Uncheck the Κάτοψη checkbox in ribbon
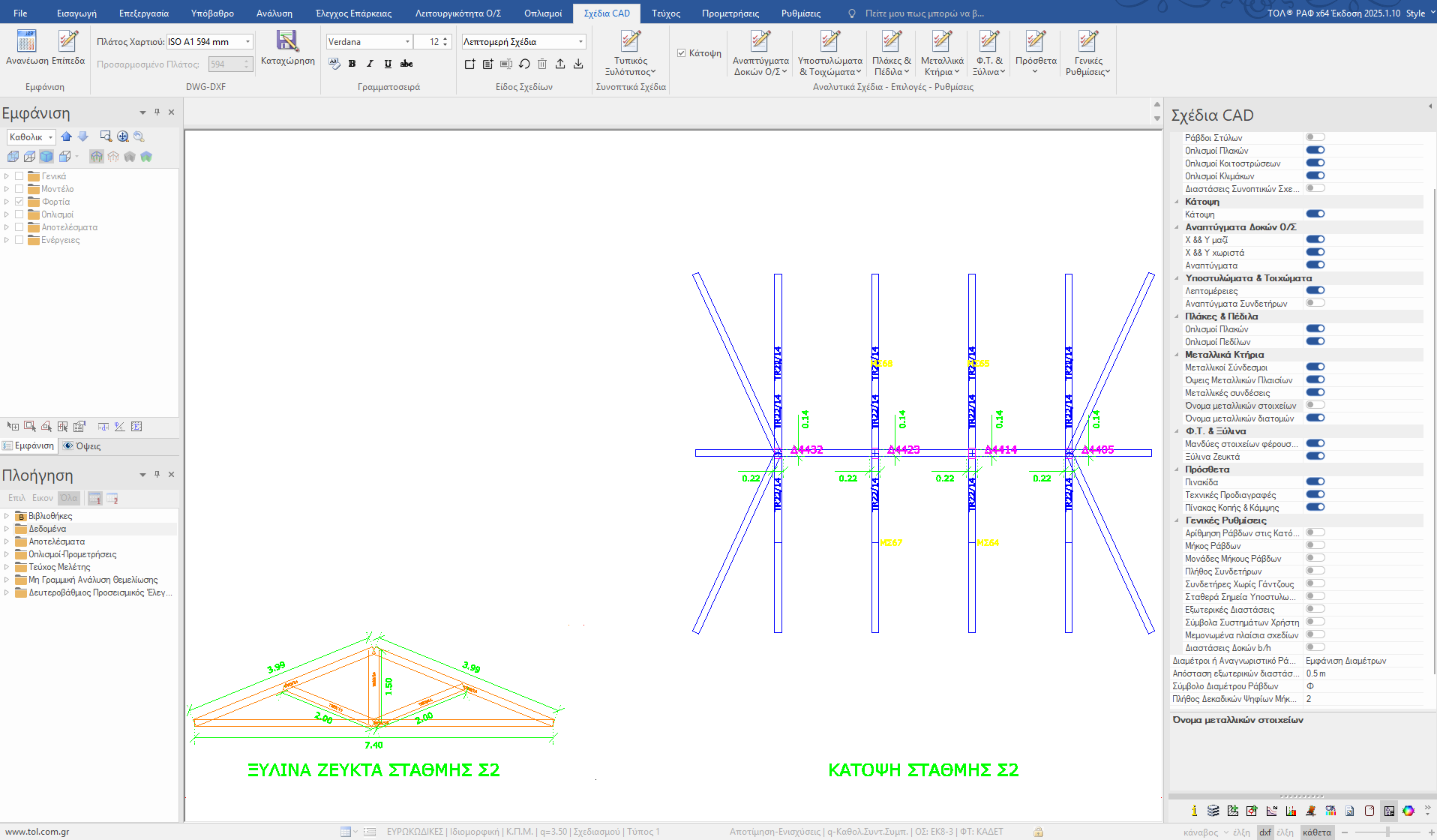This screenshot has width=1437, height=840. pos(682,53)
